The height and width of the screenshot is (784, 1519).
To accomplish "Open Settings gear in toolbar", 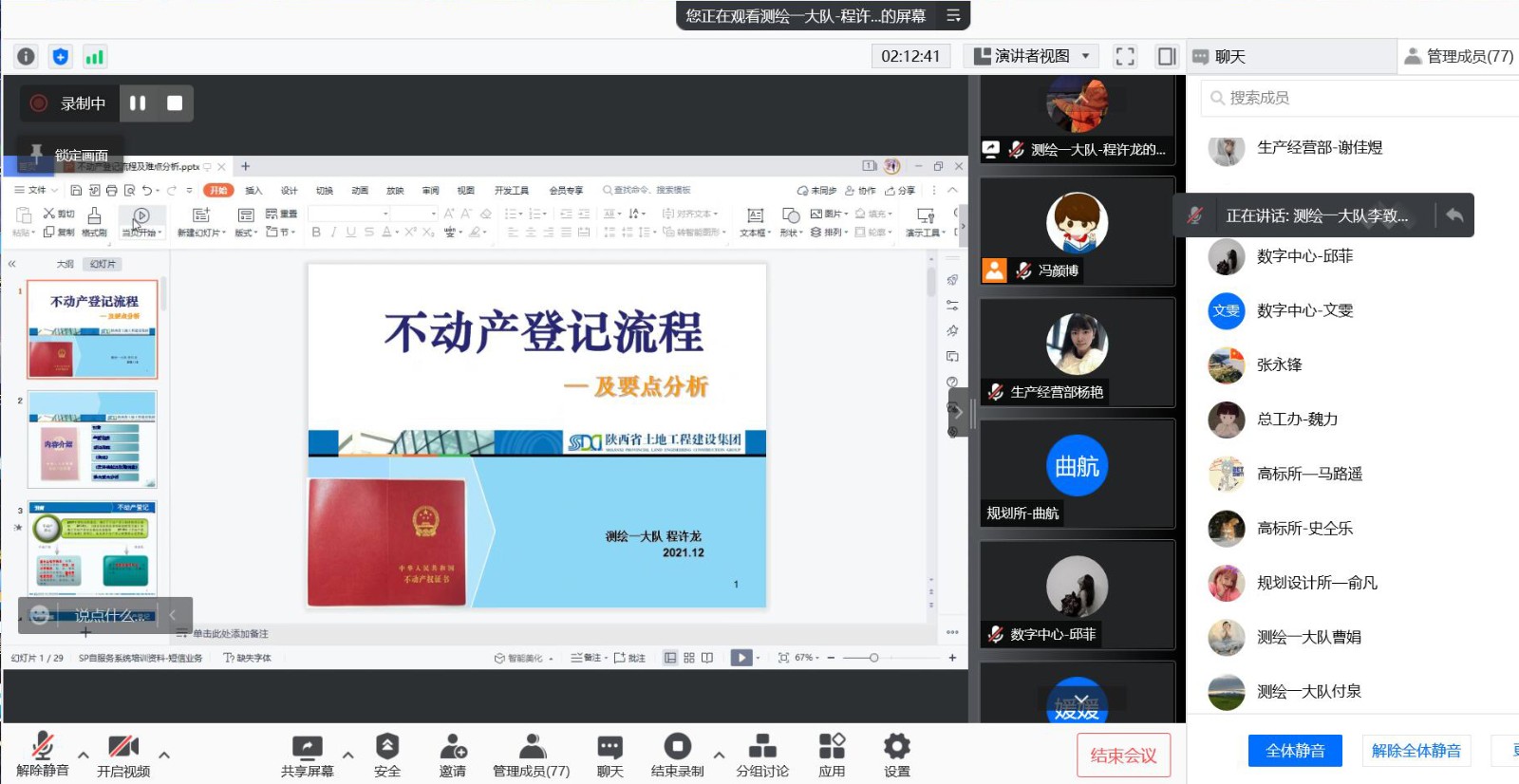I will (x=896, y=748).
